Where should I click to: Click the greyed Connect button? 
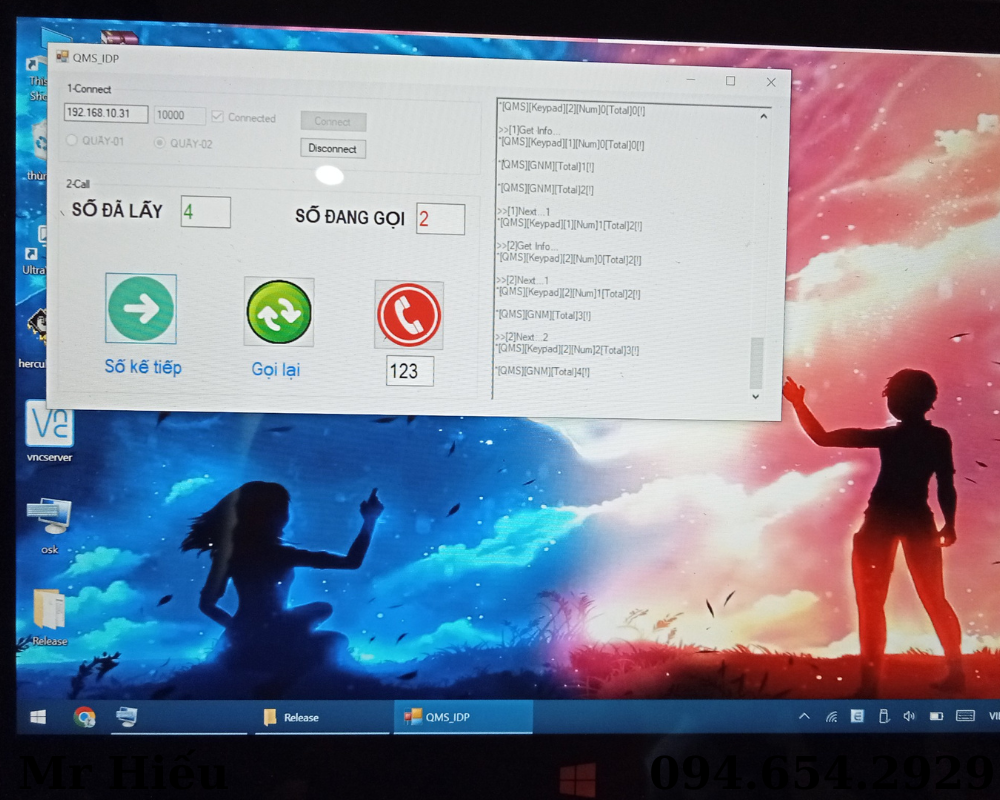click(333, 122)
